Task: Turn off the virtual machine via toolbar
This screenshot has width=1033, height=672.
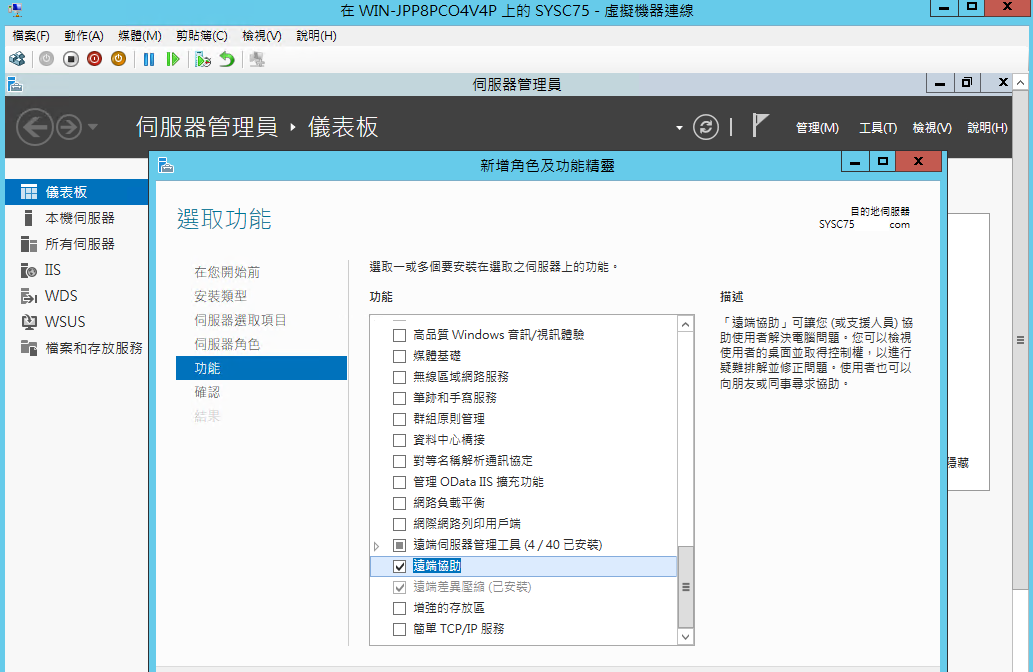Action: click(70, 59)
